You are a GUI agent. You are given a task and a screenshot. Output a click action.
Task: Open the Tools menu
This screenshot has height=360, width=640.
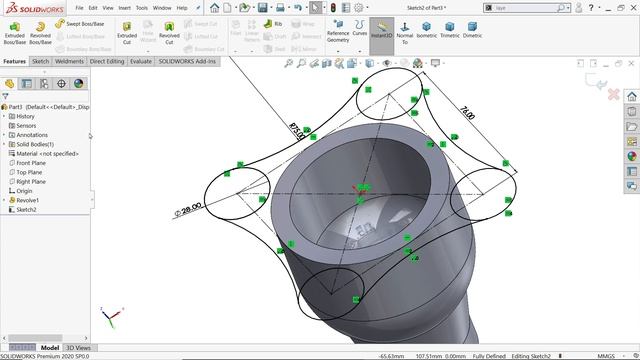click(x=142, y=8)
